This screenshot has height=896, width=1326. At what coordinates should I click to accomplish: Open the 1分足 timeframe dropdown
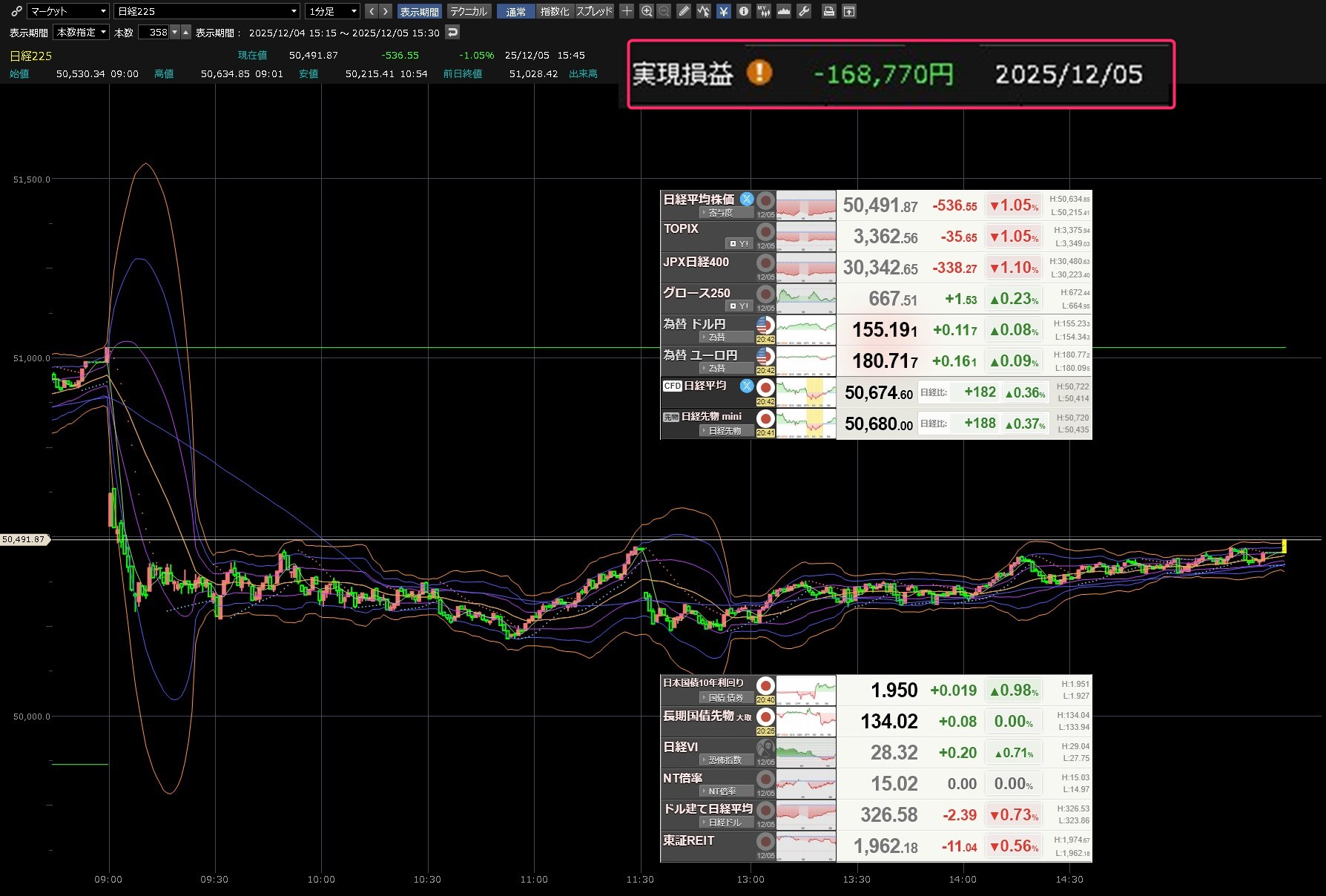(x=333, y=11)
